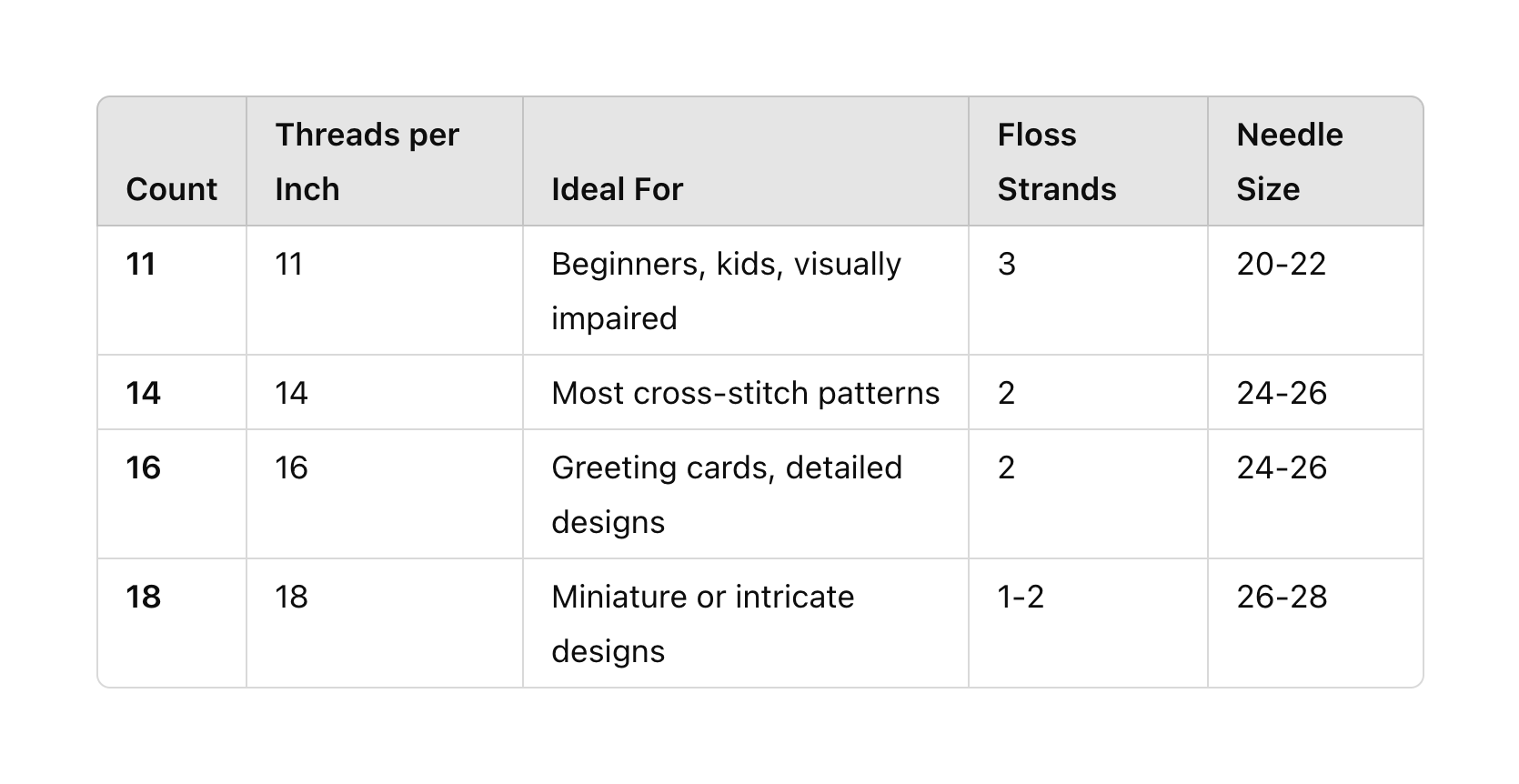Select the "1-2" Floss Strands cell
1519x784 pixels.
(1021, 597)
